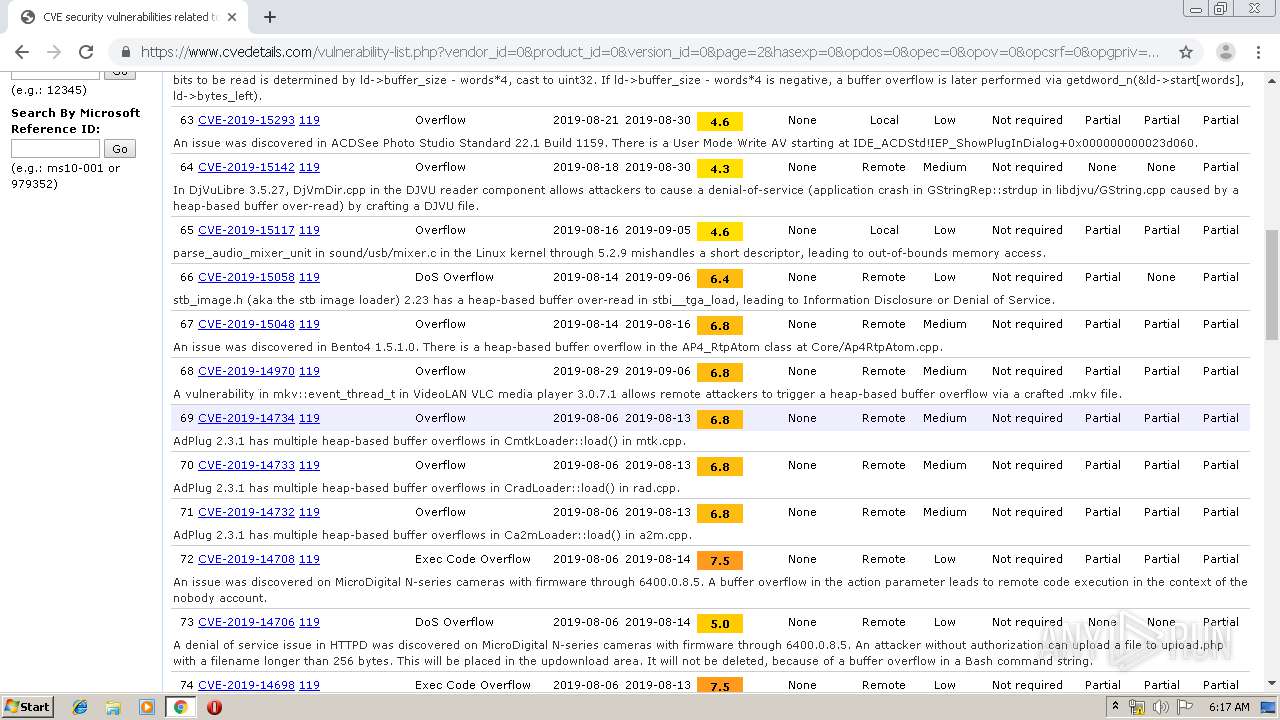Viewport: 1280px width, 720px height.
Task: Select publish date 2019-08-29 for CVE-2019-14970
Action: pyautogui.click(x=586, y=371)
